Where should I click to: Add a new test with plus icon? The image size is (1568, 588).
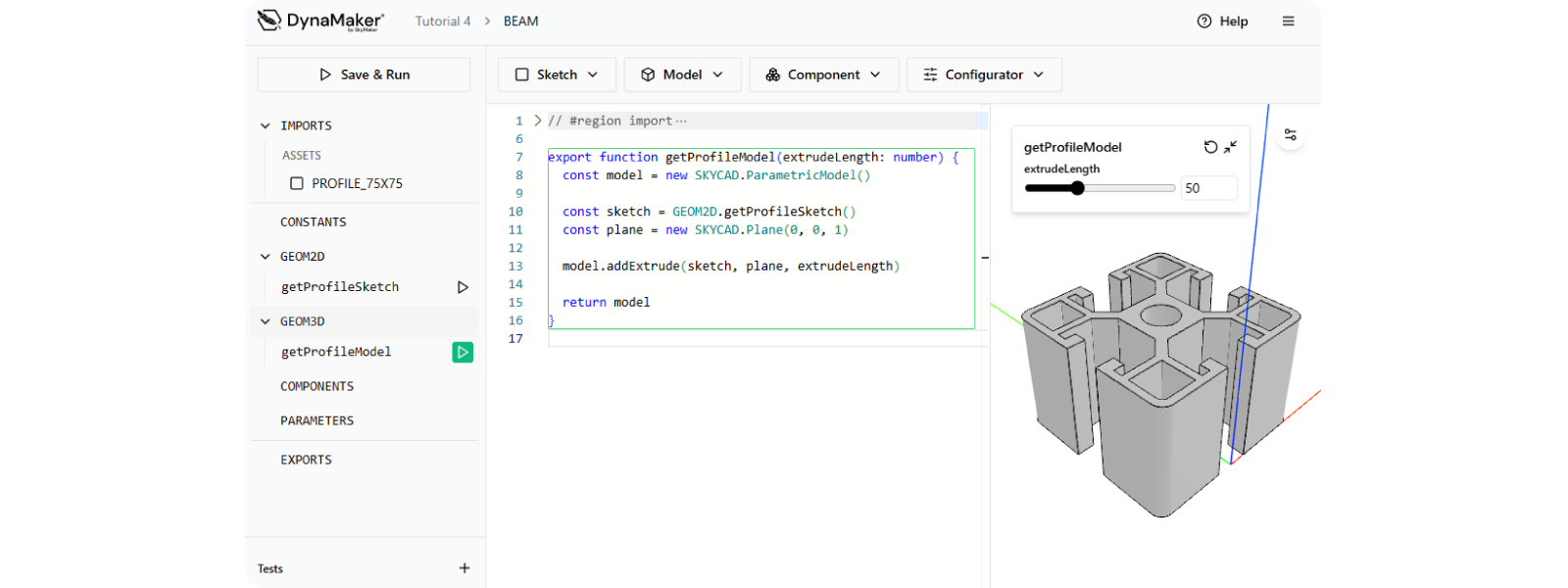pos(465,568)
